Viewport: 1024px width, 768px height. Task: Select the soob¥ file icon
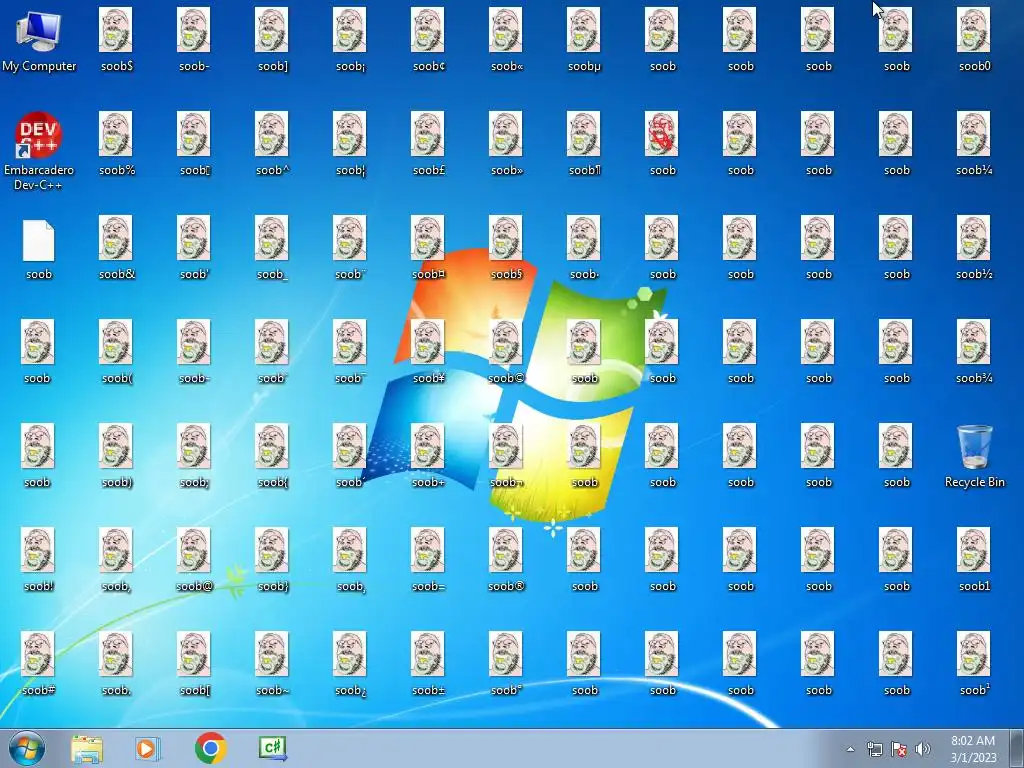click(x=428, y=342)
